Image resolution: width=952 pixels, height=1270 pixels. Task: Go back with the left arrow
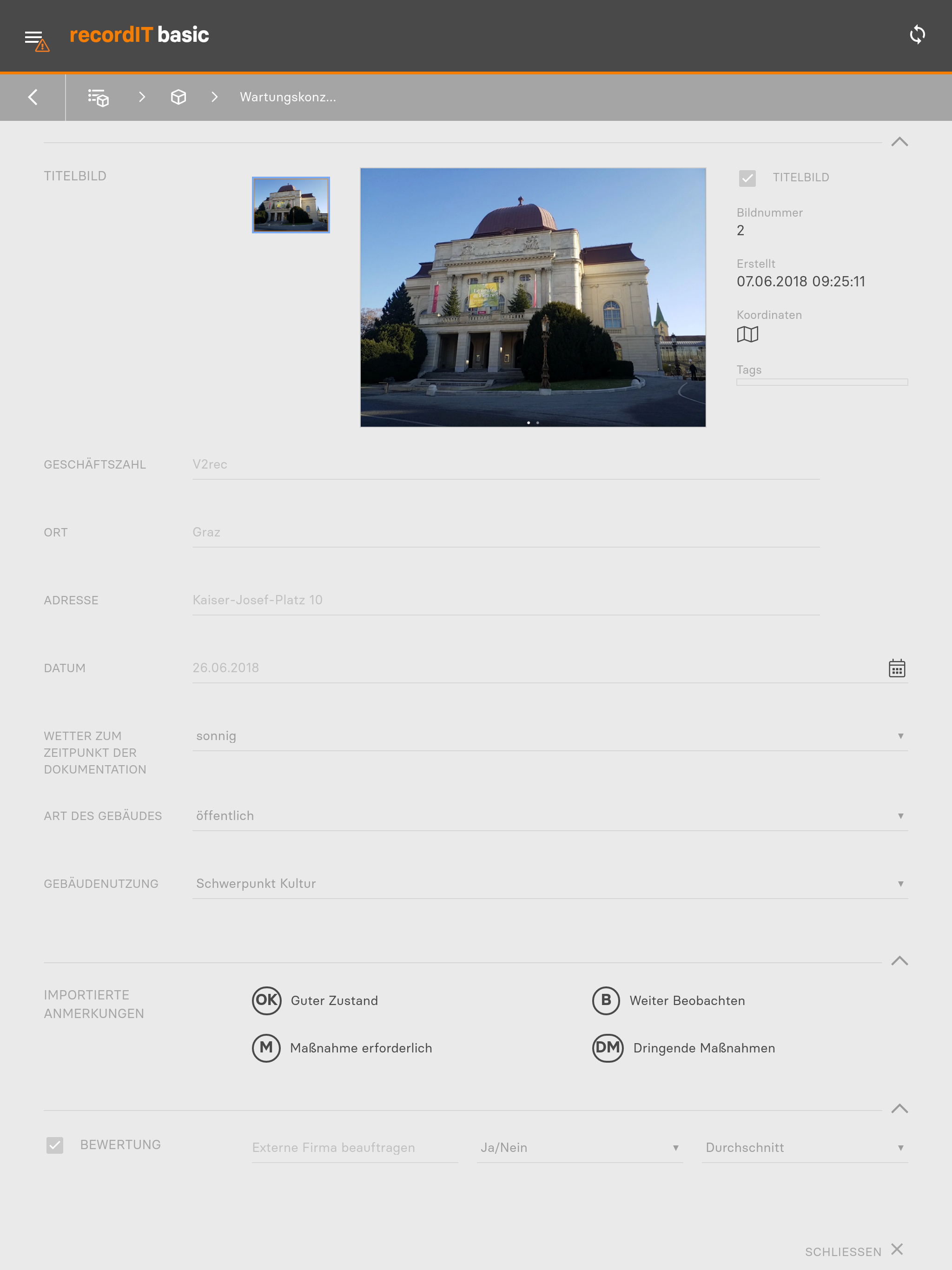[33, 97]
